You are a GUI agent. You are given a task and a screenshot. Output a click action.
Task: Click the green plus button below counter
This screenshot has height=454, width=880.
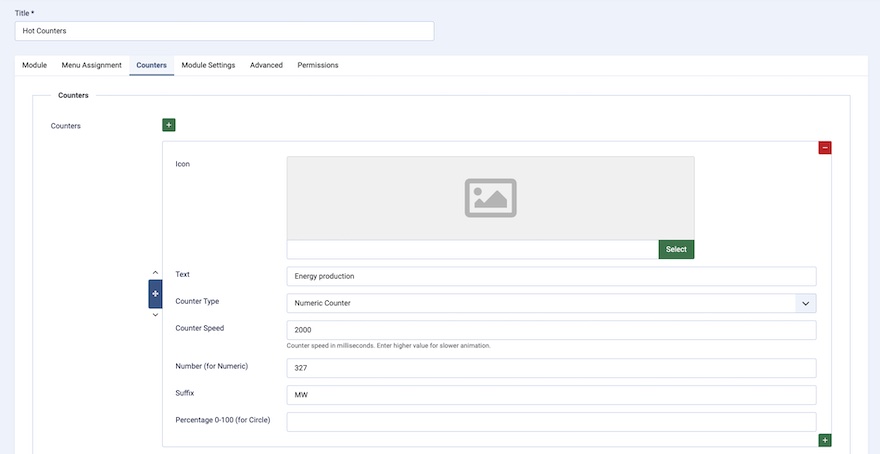[824, 440]
